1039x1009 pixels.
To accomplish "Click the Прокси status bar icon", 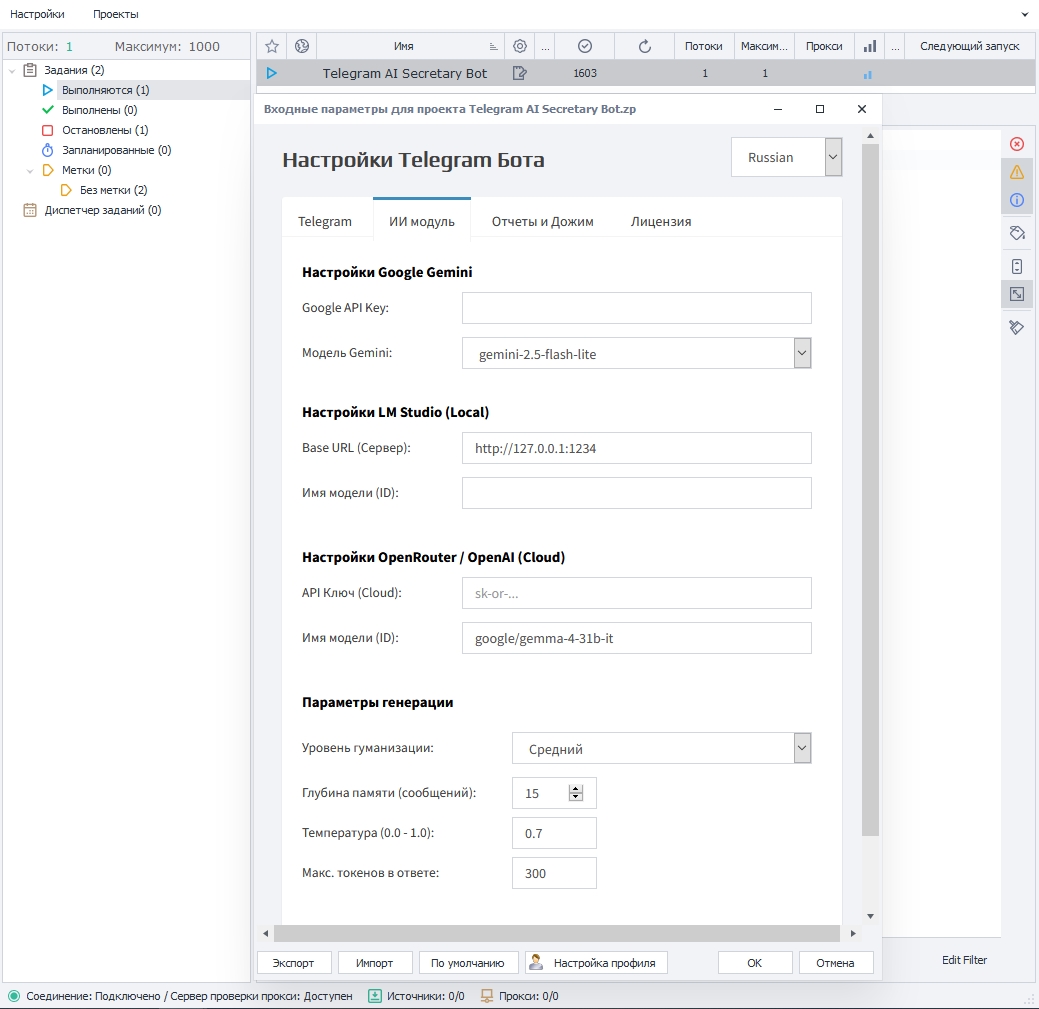I will point(487,996).
